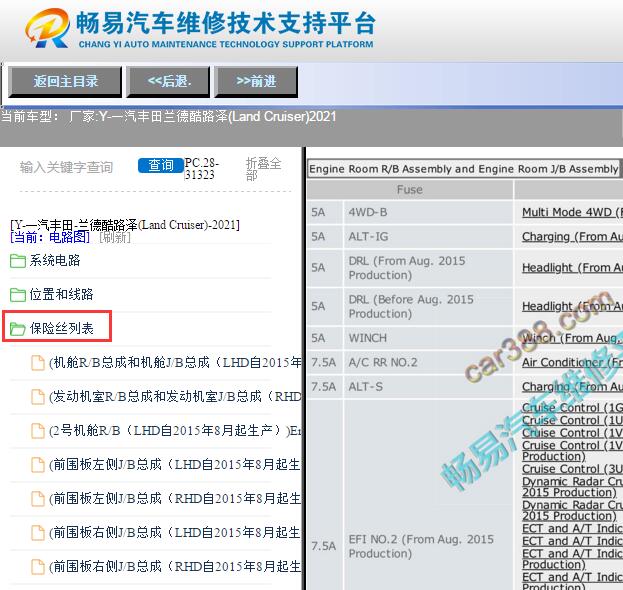Click the 查询 search button
Screen dimensions: 623x590
161,165
